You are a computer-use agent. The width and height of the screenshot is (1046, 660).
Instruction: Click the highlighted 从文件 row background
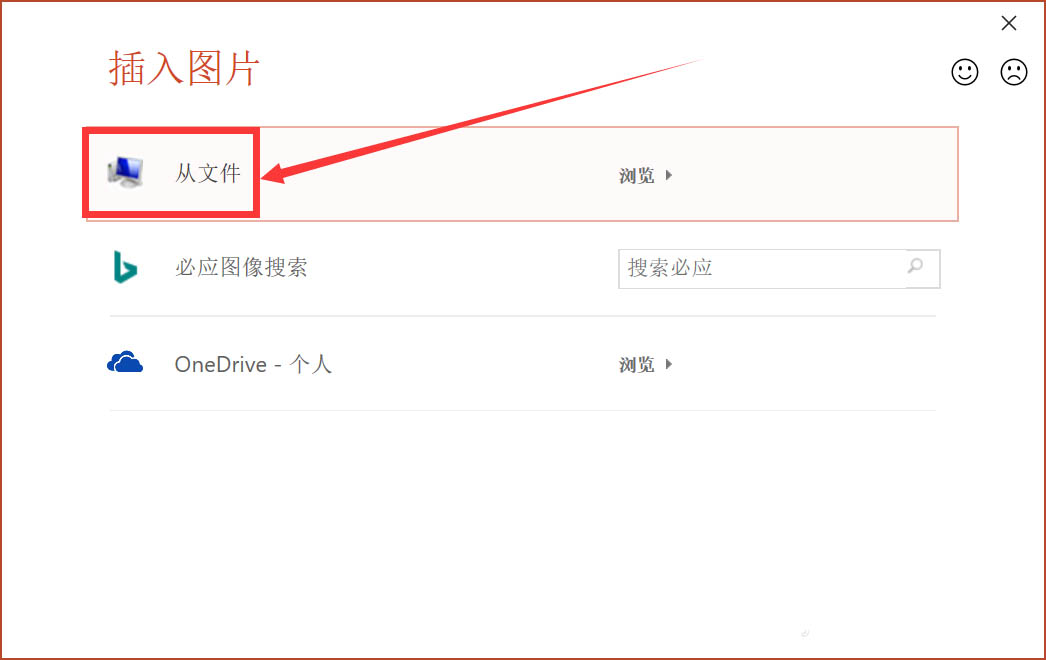[x=522, y=174]
